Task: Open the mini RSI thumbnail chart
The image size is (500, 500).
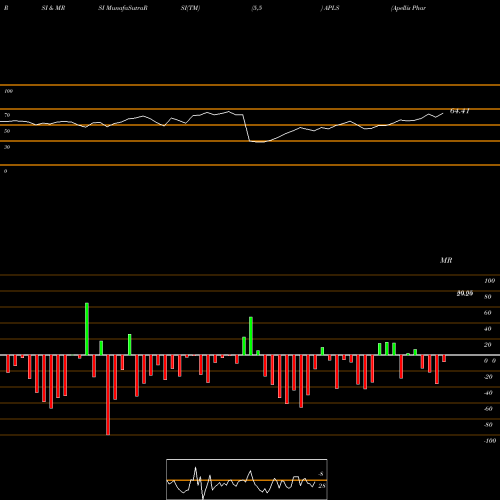Action: click(x=247, y=479)
